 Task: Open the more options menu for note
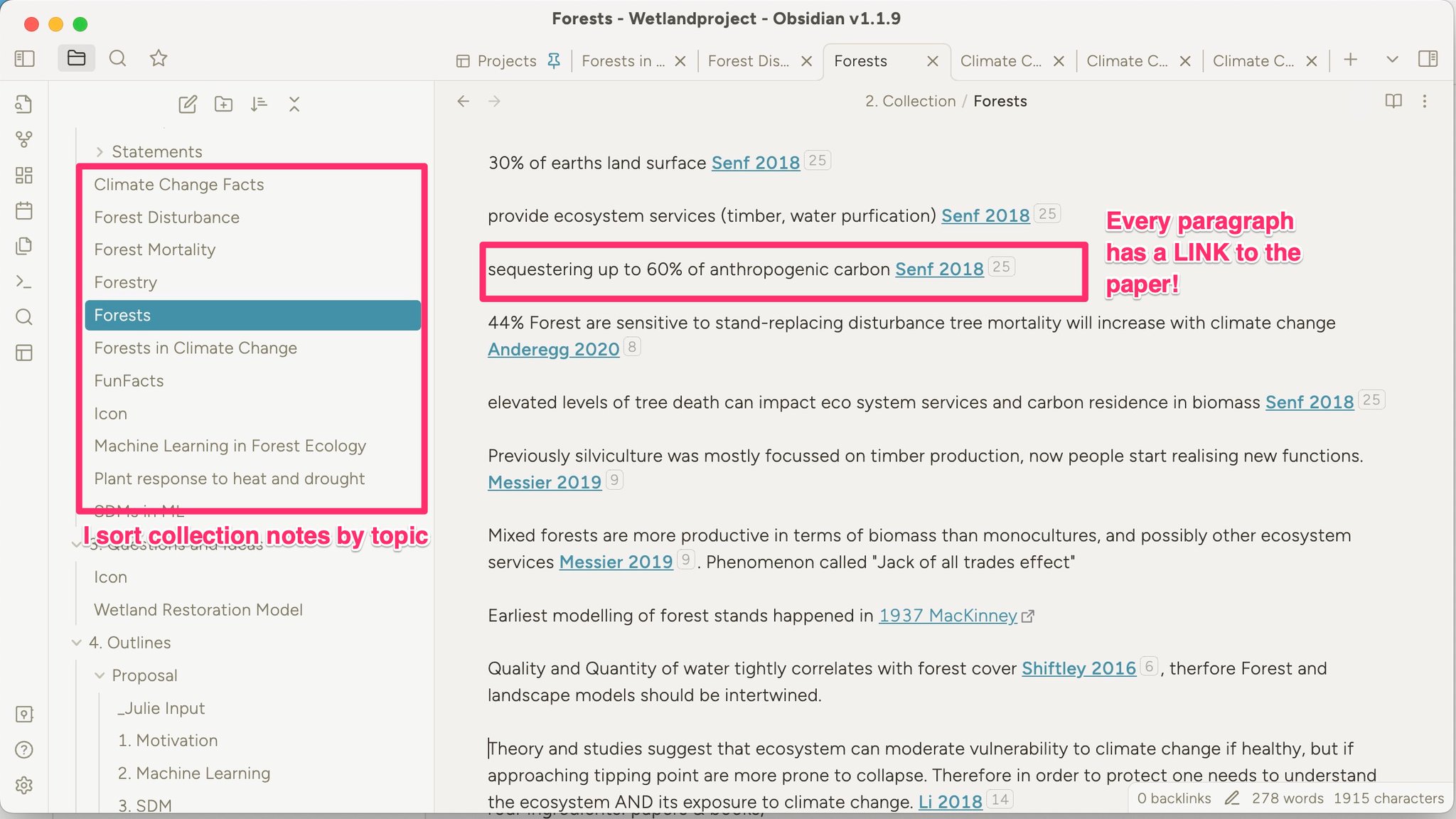point(1425,101)
